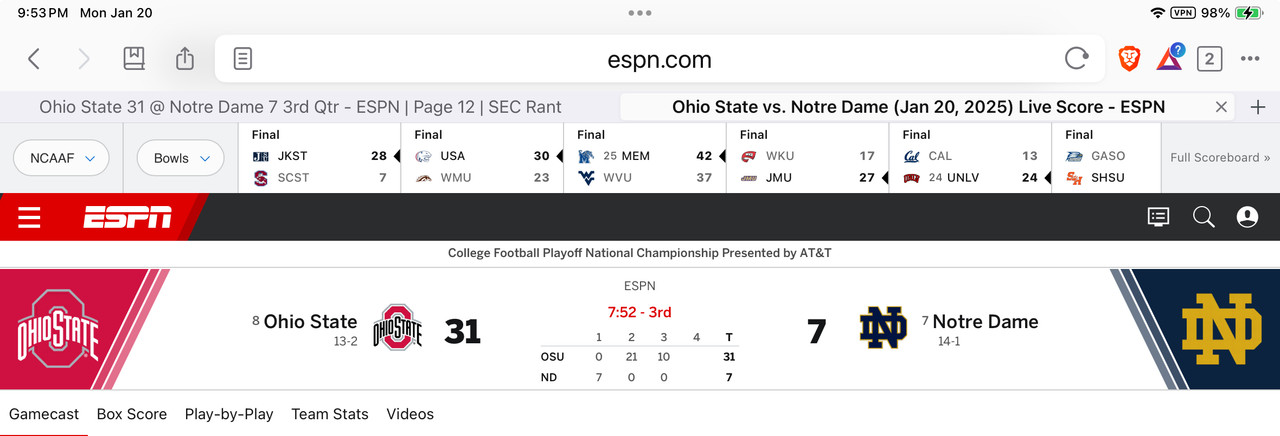Viewport: 1280px width, 436px height.
Task: Open the reader mode page icon
Action: click(x=242, y=59)
